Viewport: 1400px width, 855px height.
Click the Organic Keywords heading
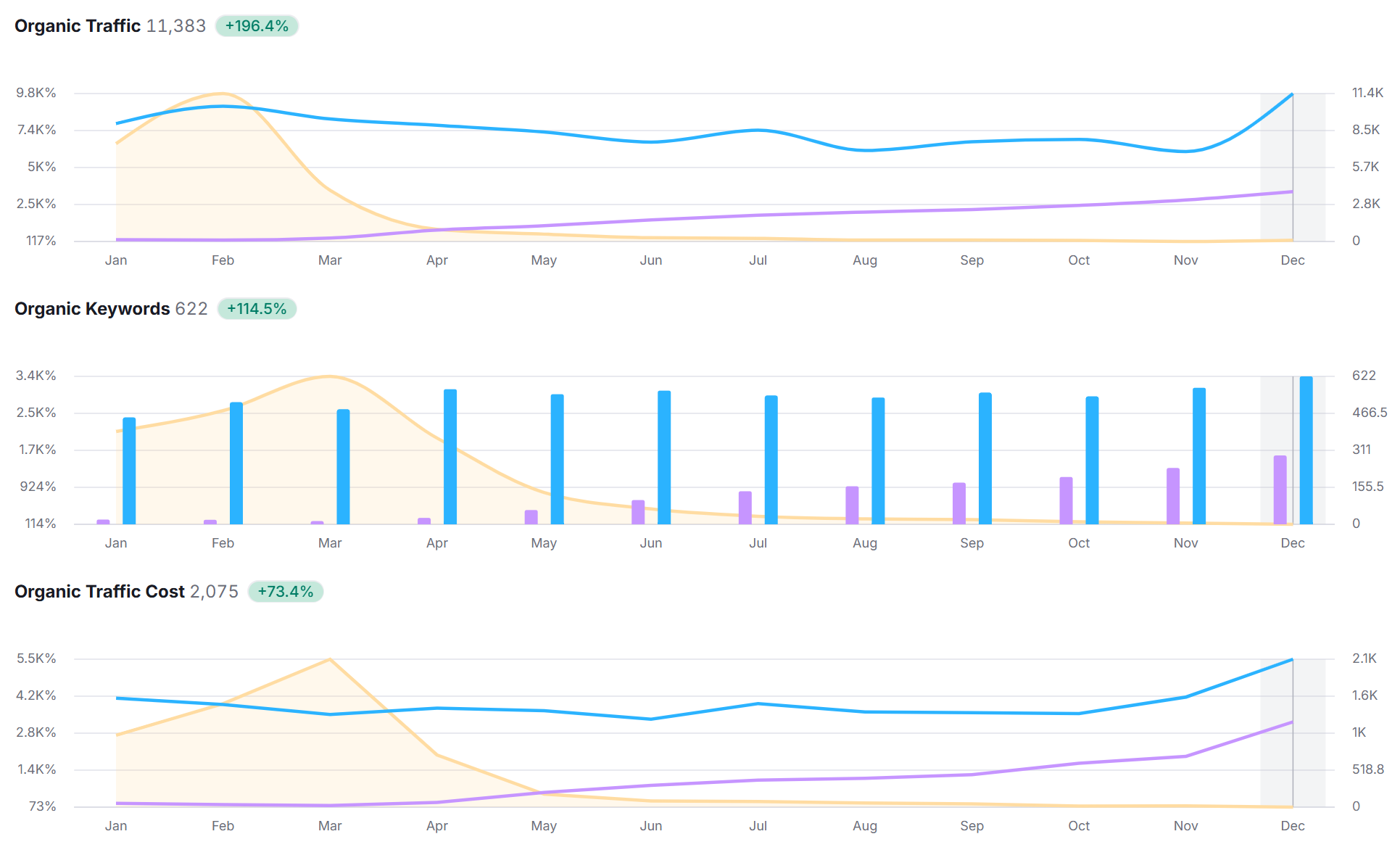92,309
